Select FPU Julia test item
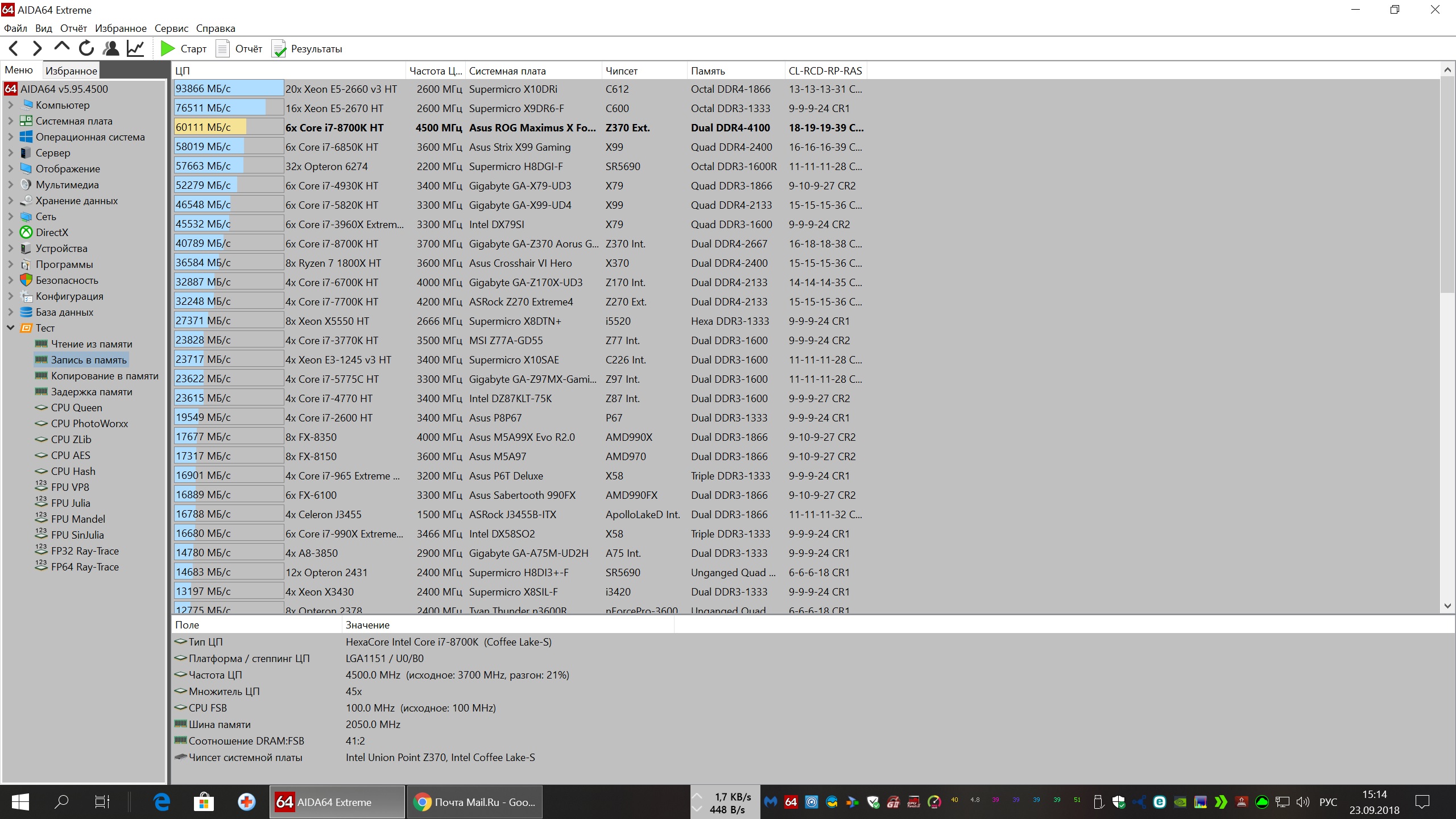This screenshot has height=819, width=1456. (x=71, y=503)
